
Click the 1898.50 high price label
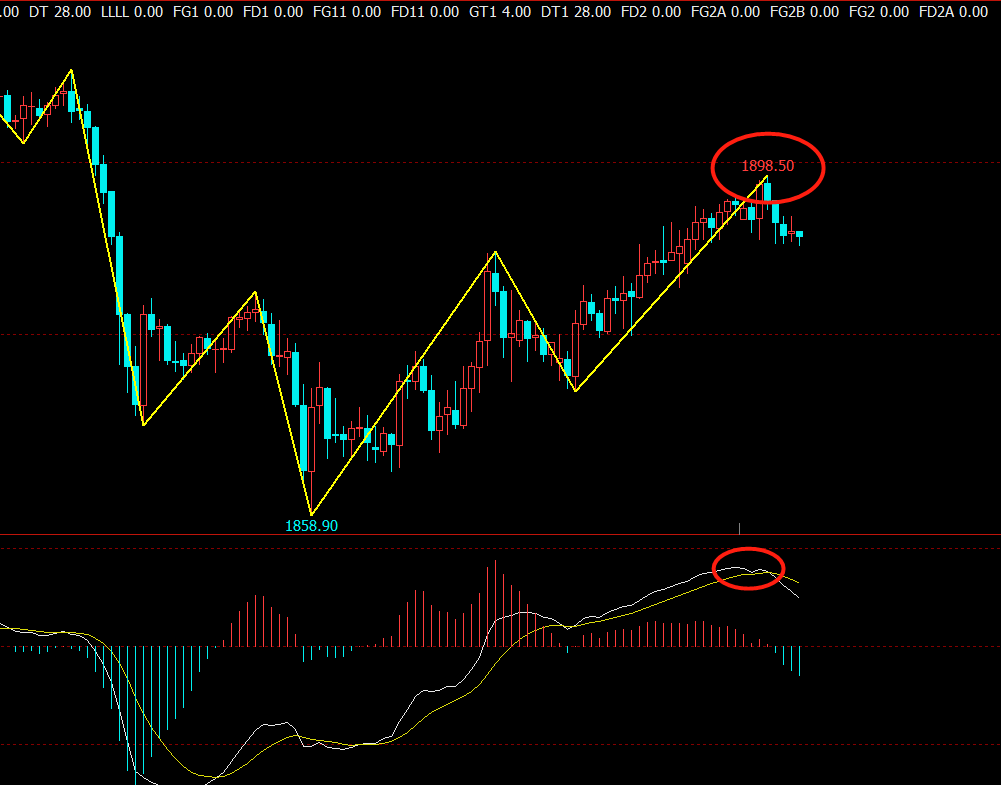coord(767,166)
